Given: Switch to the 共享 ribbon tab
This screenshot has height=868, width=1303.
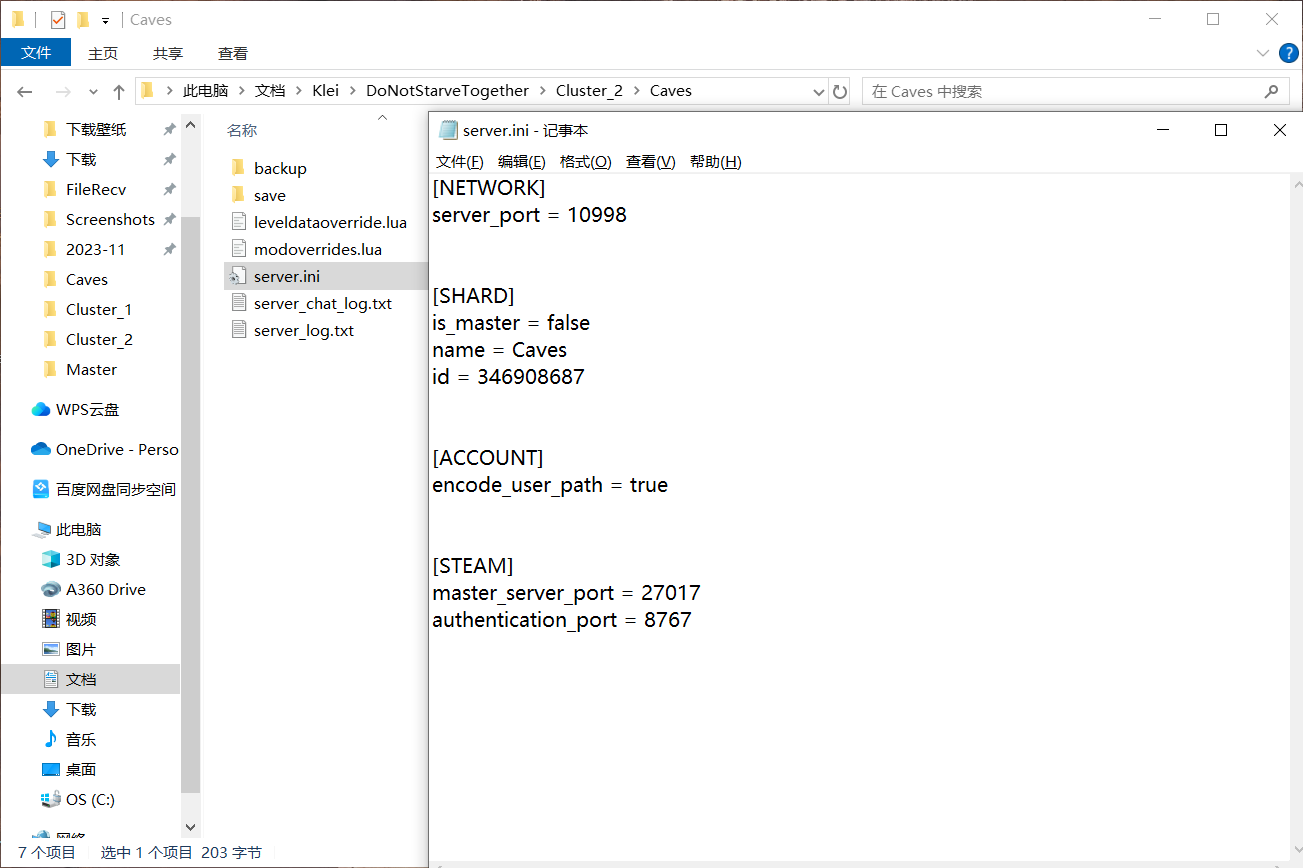Looking at the screenshot, I should (x=168, y=53).
